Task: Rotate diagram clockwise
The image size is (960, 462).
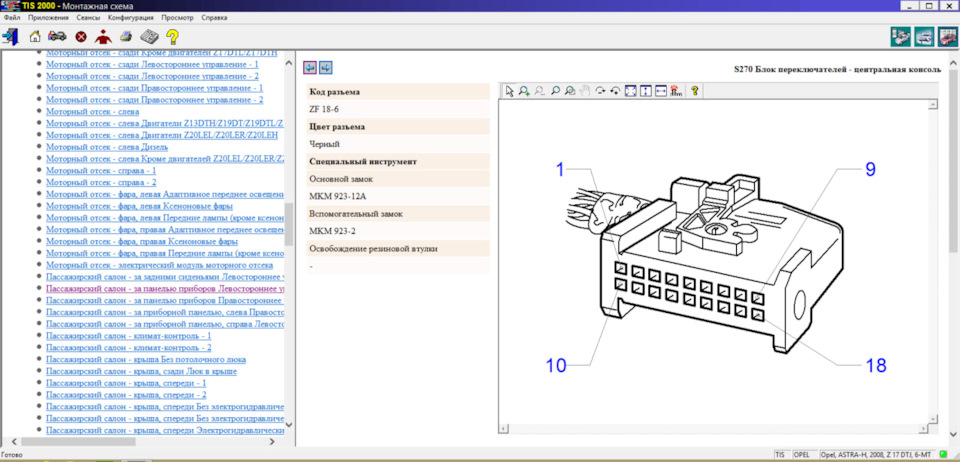Action: (x=601, y=91)
